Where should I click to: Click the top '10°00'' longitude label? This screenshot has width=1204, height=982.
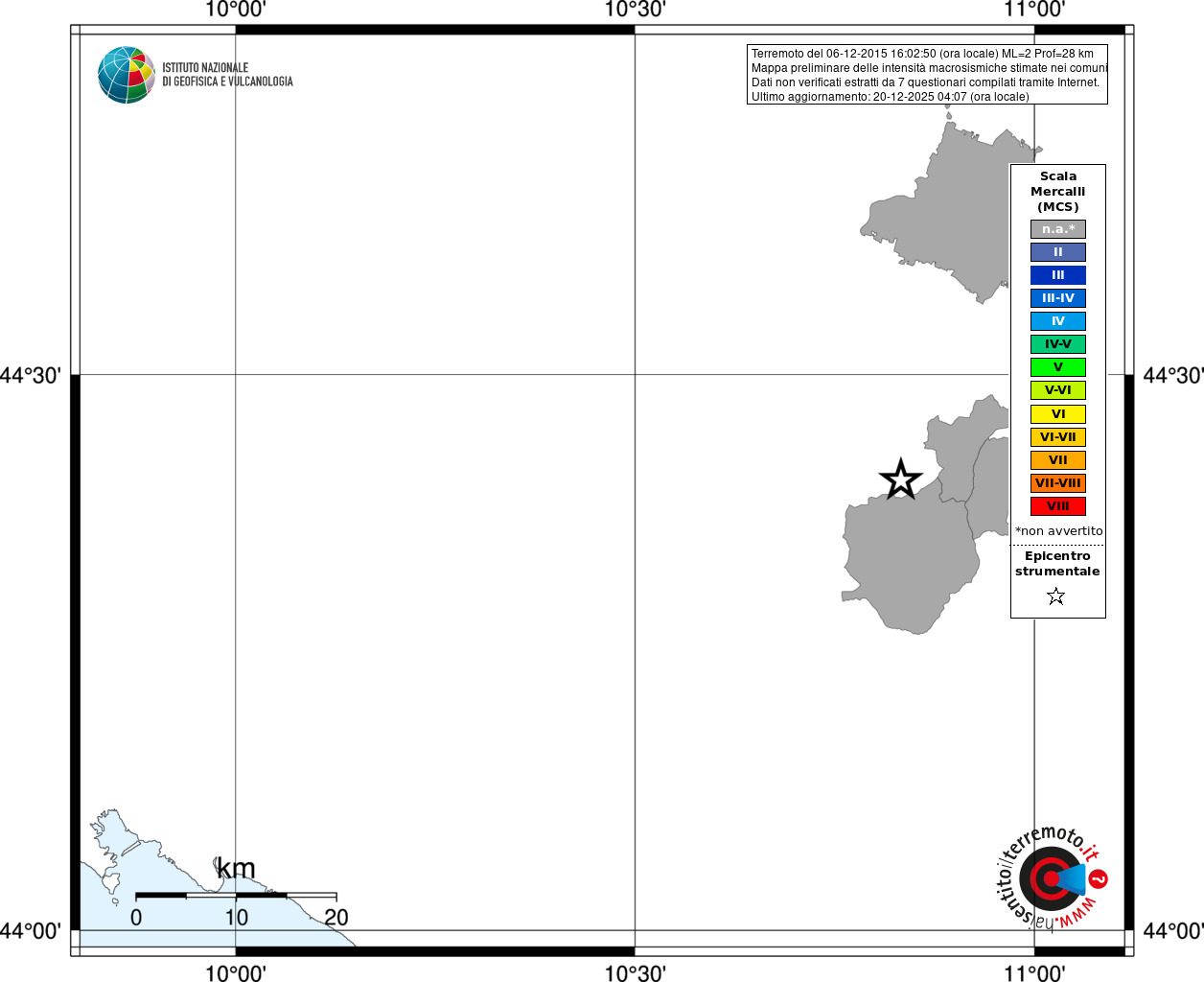236,11
